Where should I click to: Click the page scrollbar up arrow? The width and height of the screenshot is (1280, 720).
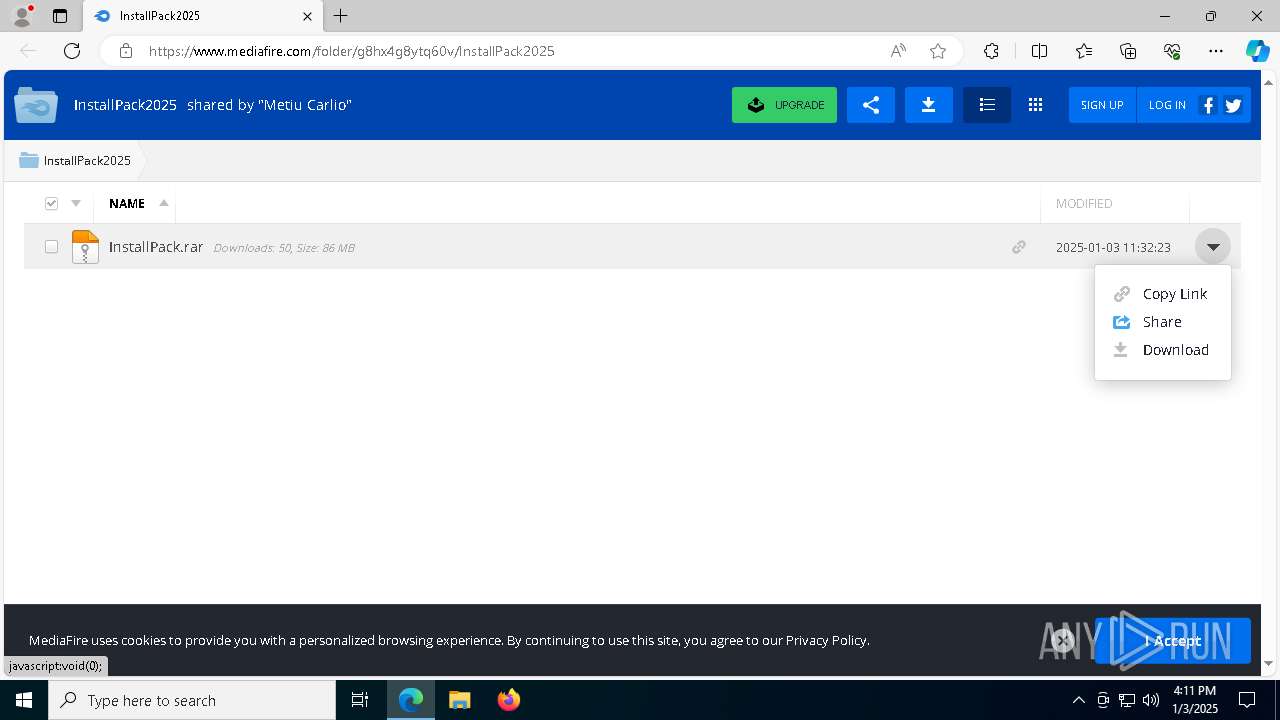1269,81
